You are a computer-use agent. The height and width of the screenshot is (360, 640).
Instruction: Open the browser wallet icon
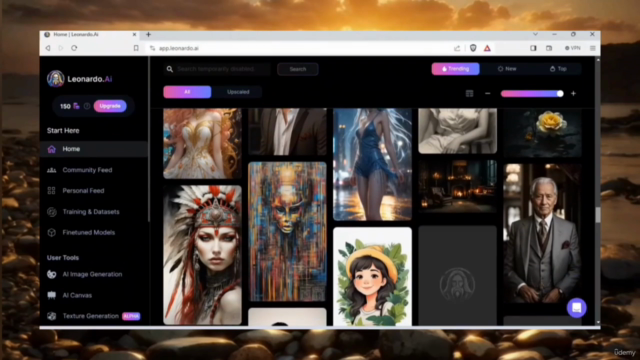click(549, 48)
